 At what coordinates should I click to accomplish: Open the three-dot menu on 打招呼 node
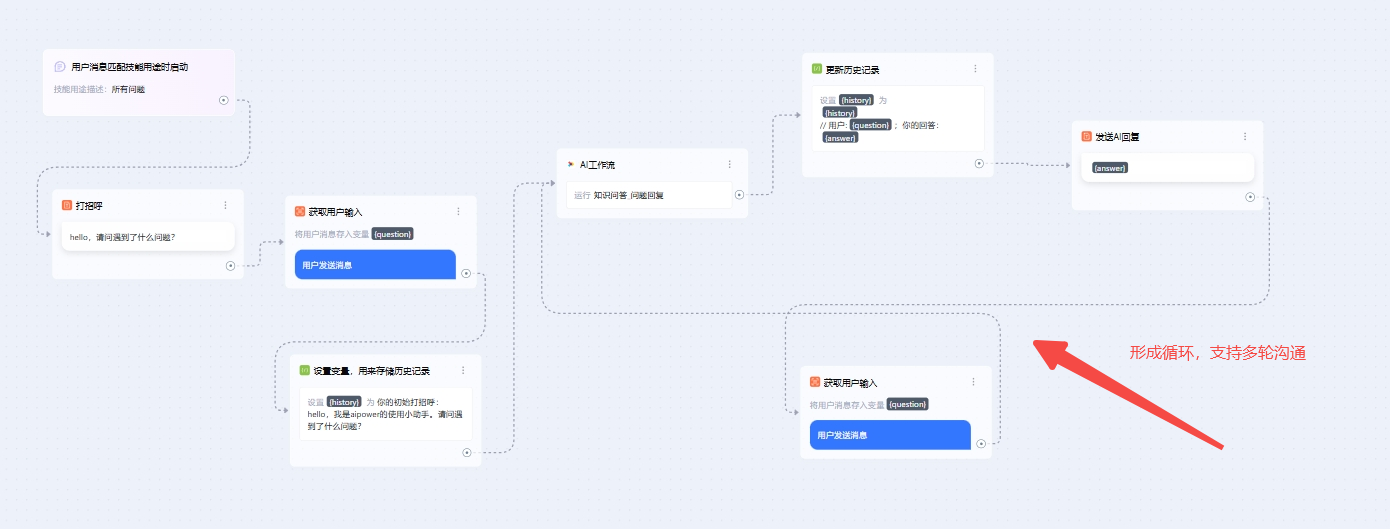click(225, 205)
